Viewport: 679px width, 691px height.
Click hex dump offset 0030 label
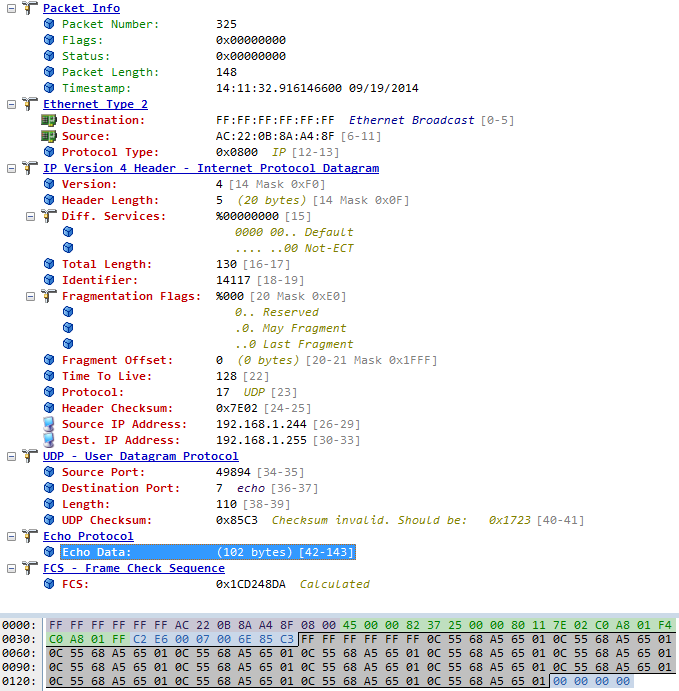pos(19,639)
